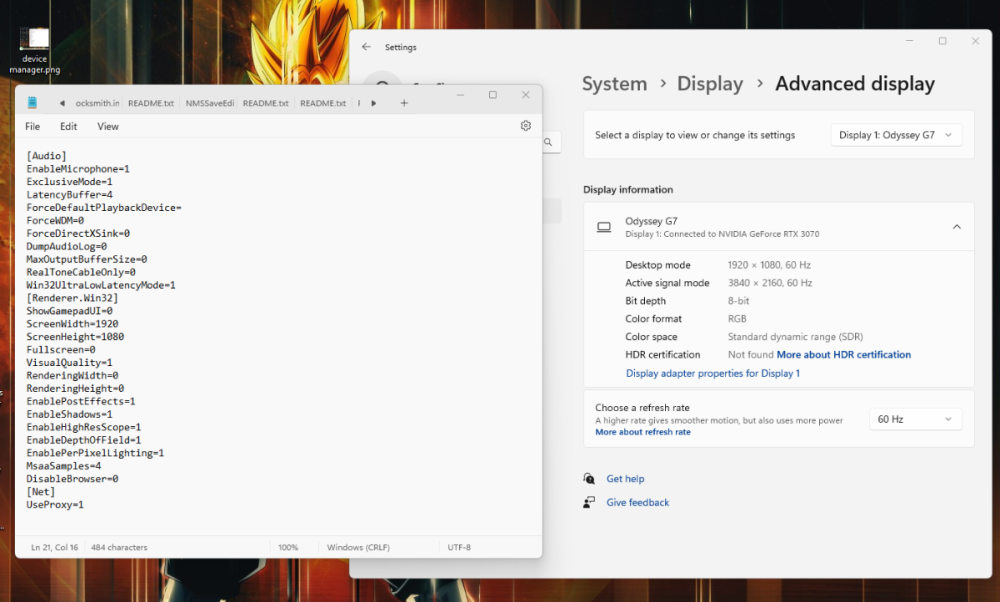Open the Edit menu in Notepad

[x=68, y=127]
